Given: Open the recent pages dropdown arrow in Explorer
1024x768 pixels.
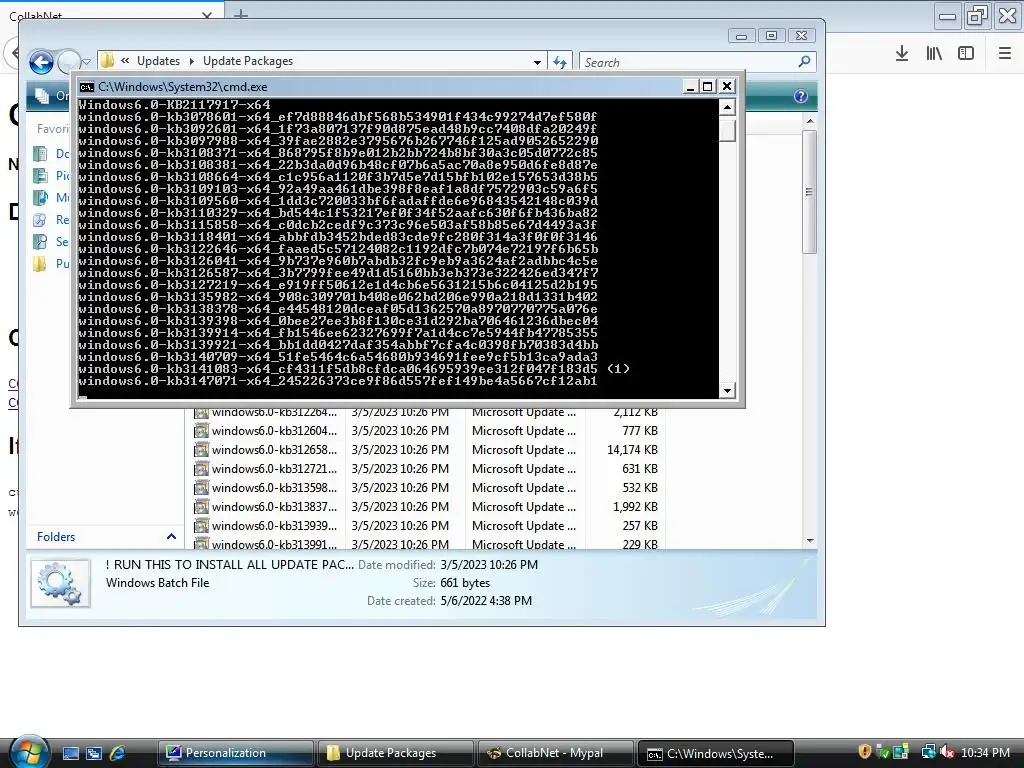Looking at the screenshot, I should point(86,62).
